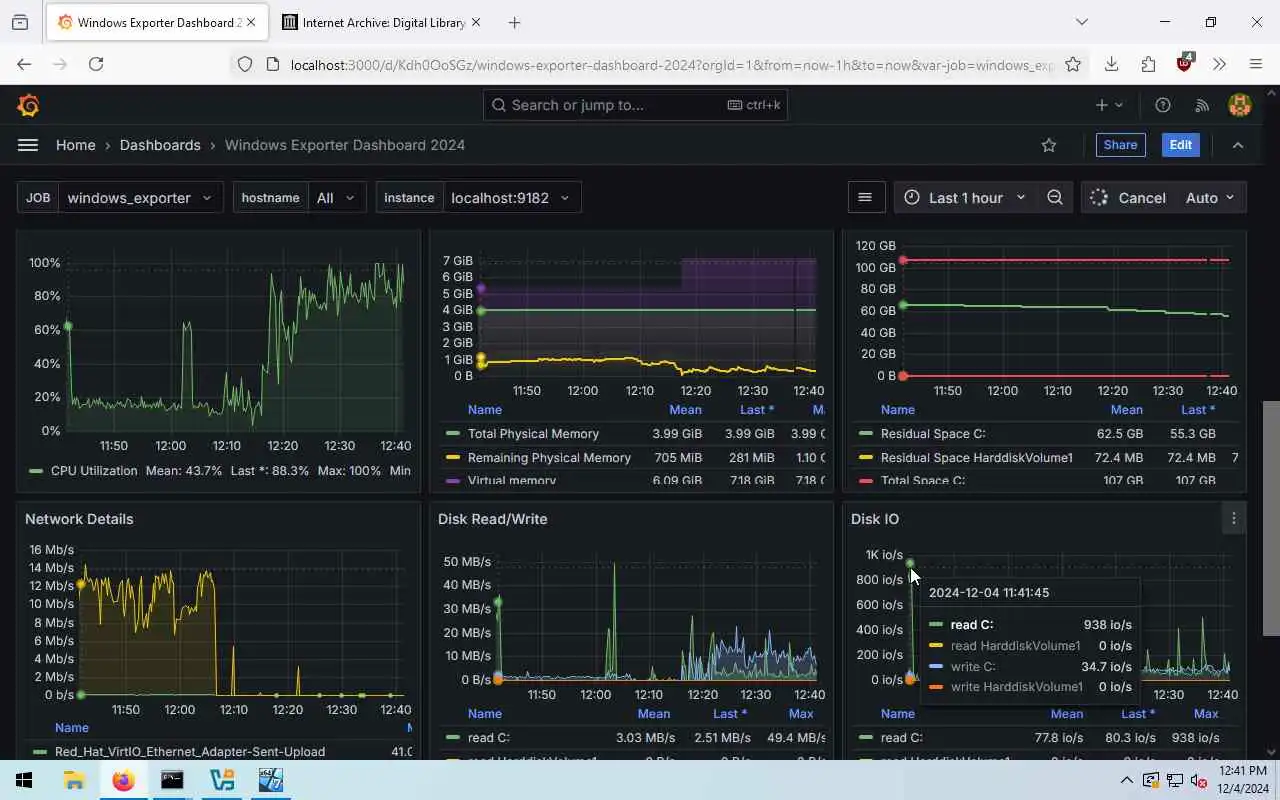Sort Disk IO legend by Max
This screenshot has height=800, width=1280.
pos(1206,714)
